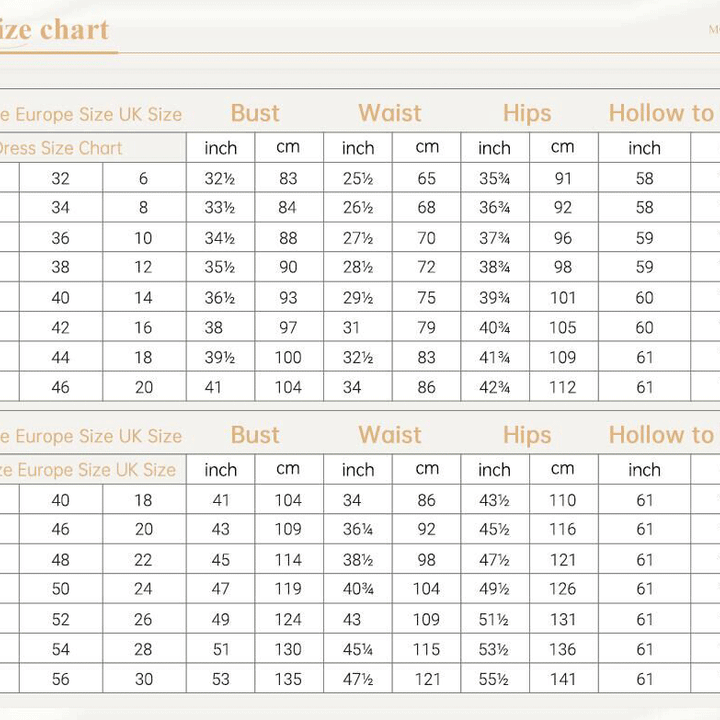Click the "Hollow to" header in the lower table

coord(660,435)
